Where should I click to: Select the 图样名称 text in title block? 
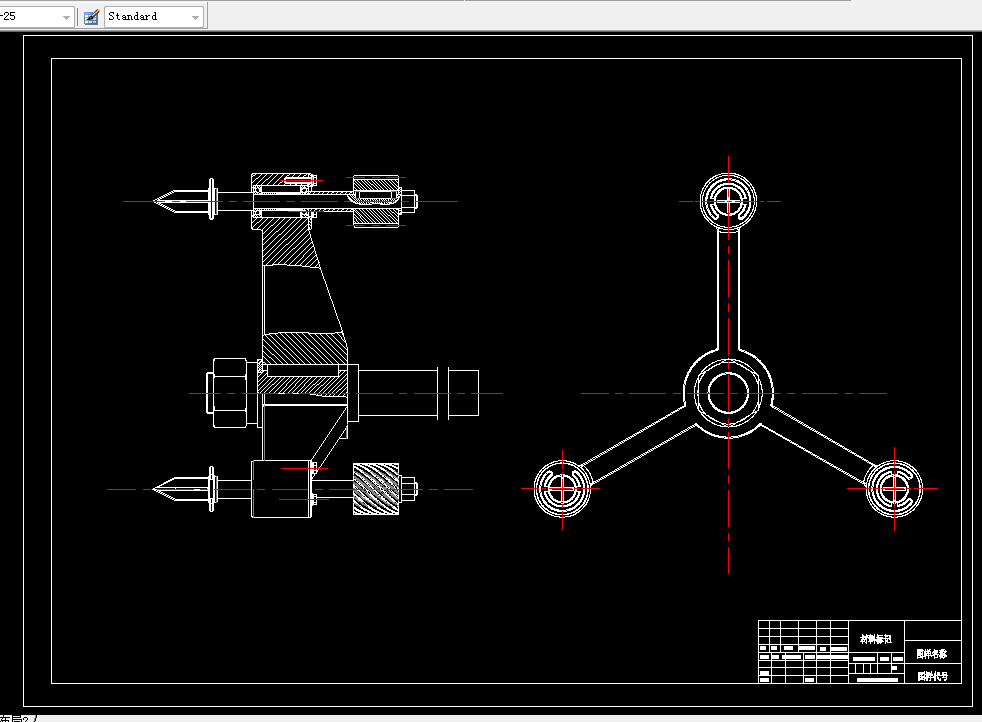[x=932, y=654]
